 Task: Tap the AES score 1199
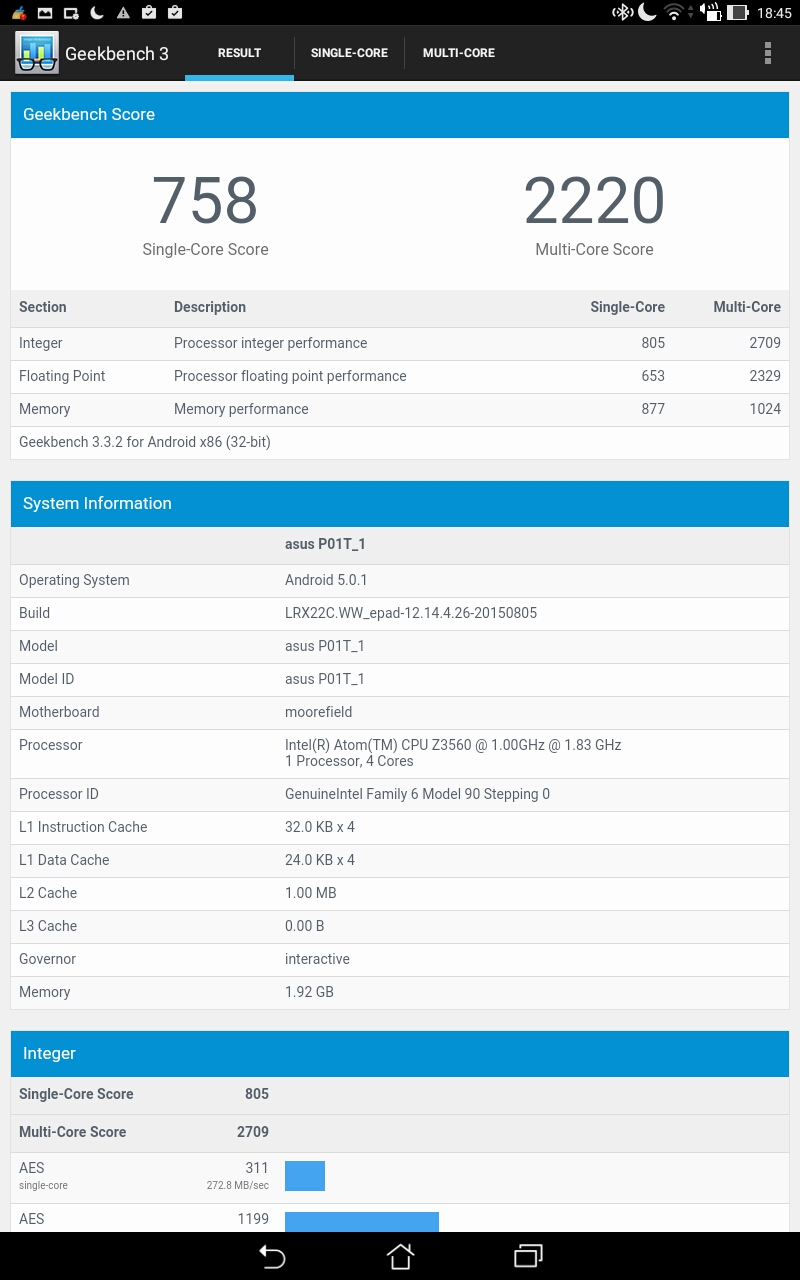253,1219
